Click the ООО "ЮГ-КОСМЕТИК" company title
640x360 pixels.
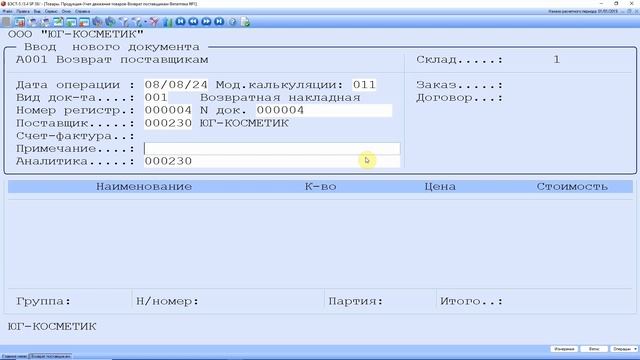tap(76, 34)
